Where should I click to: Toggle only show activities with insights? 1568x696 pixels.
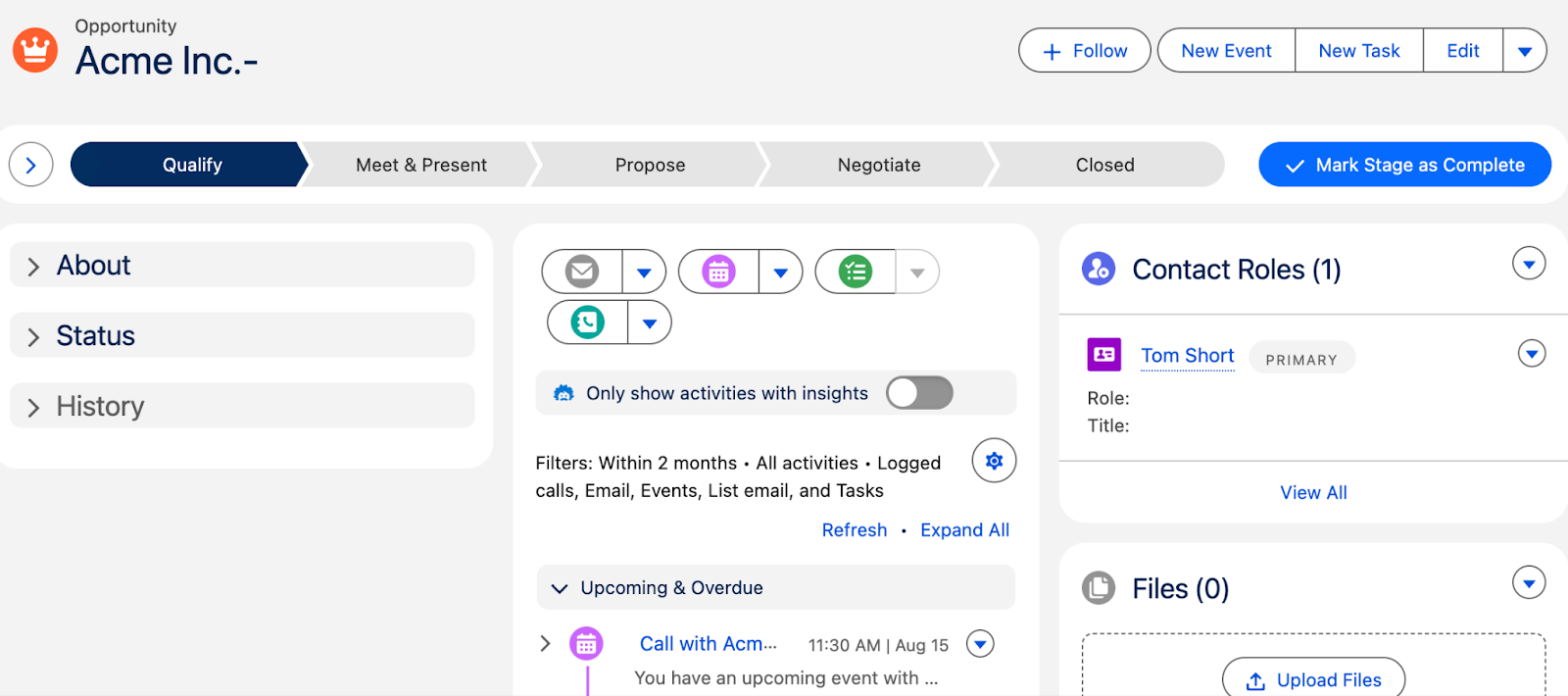919,393
